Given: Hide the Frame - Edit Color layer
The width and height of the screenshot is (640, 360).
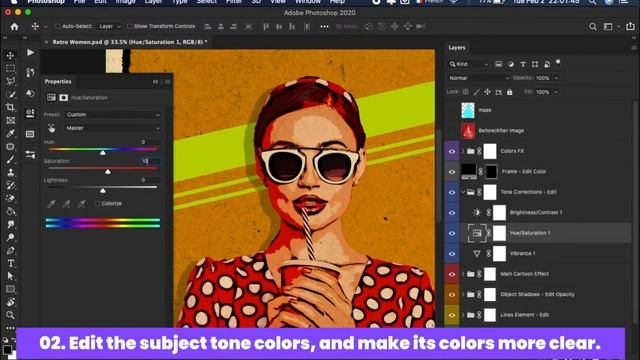Looking at the screenshot, I should point(452,172).
